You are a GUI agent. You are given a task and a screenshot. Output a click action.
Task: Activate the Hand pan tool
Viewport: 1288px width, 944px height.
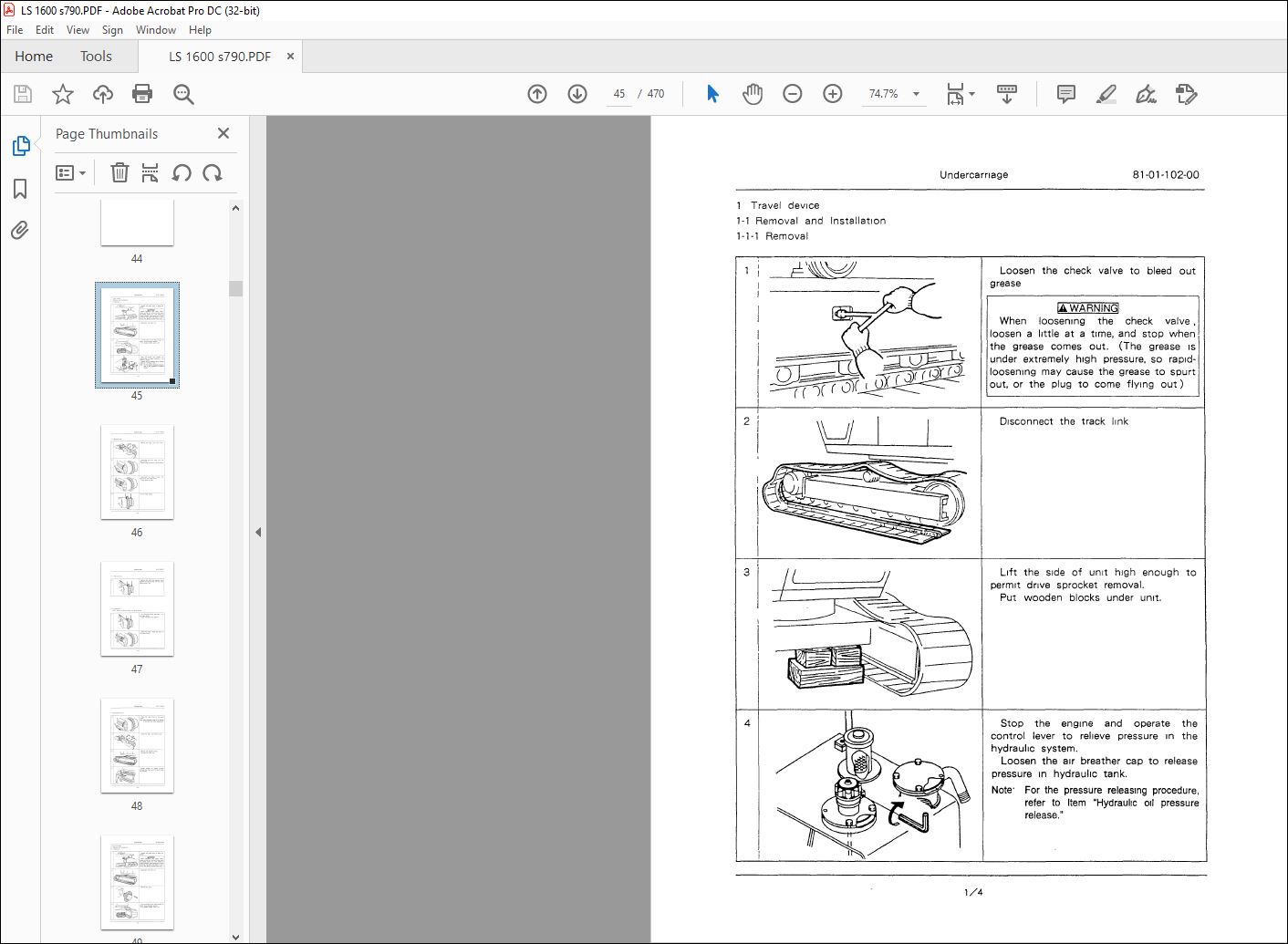753,94
